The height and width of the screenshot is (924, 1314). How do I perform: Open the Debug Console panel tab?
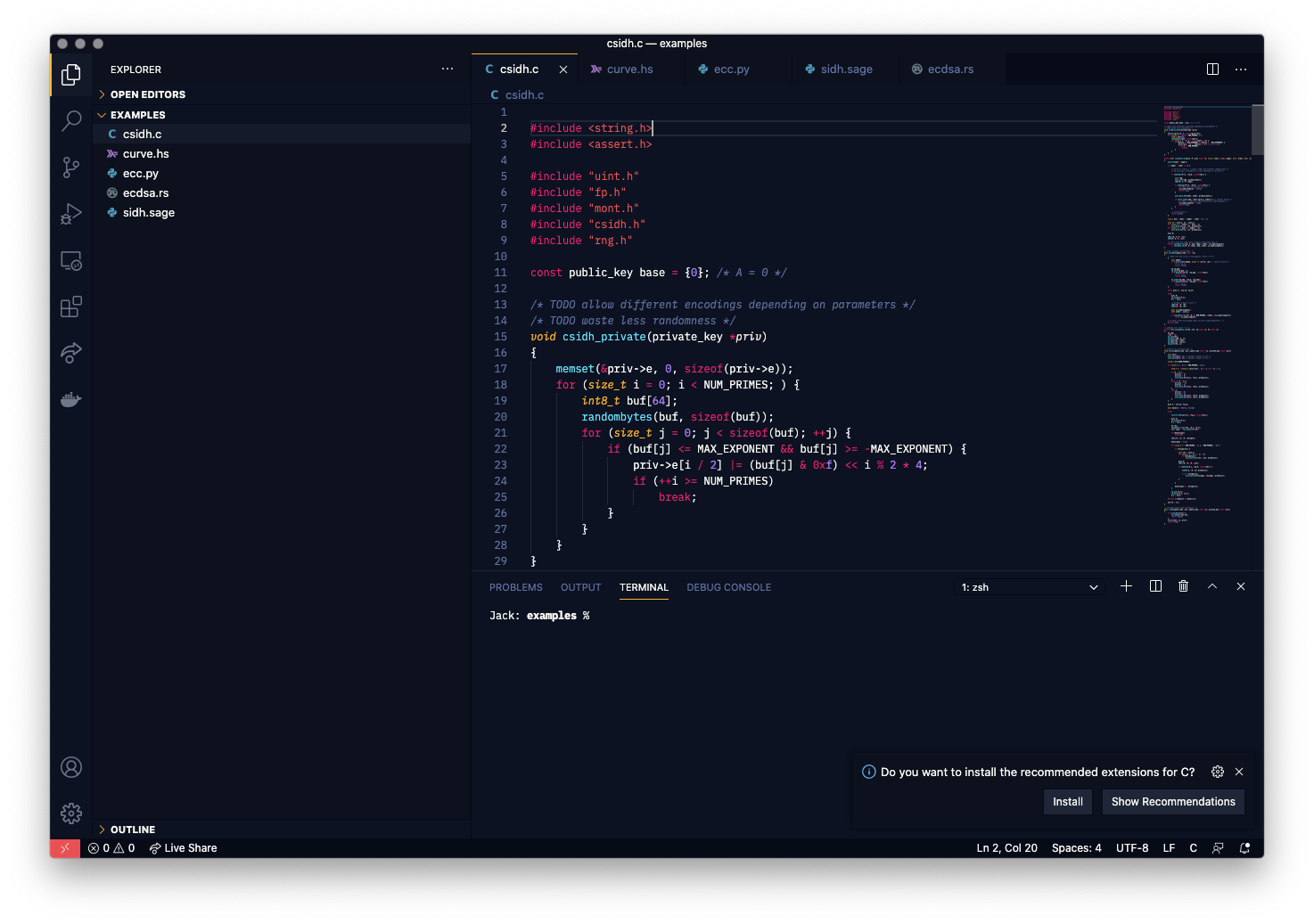click(x=728, y=587)
